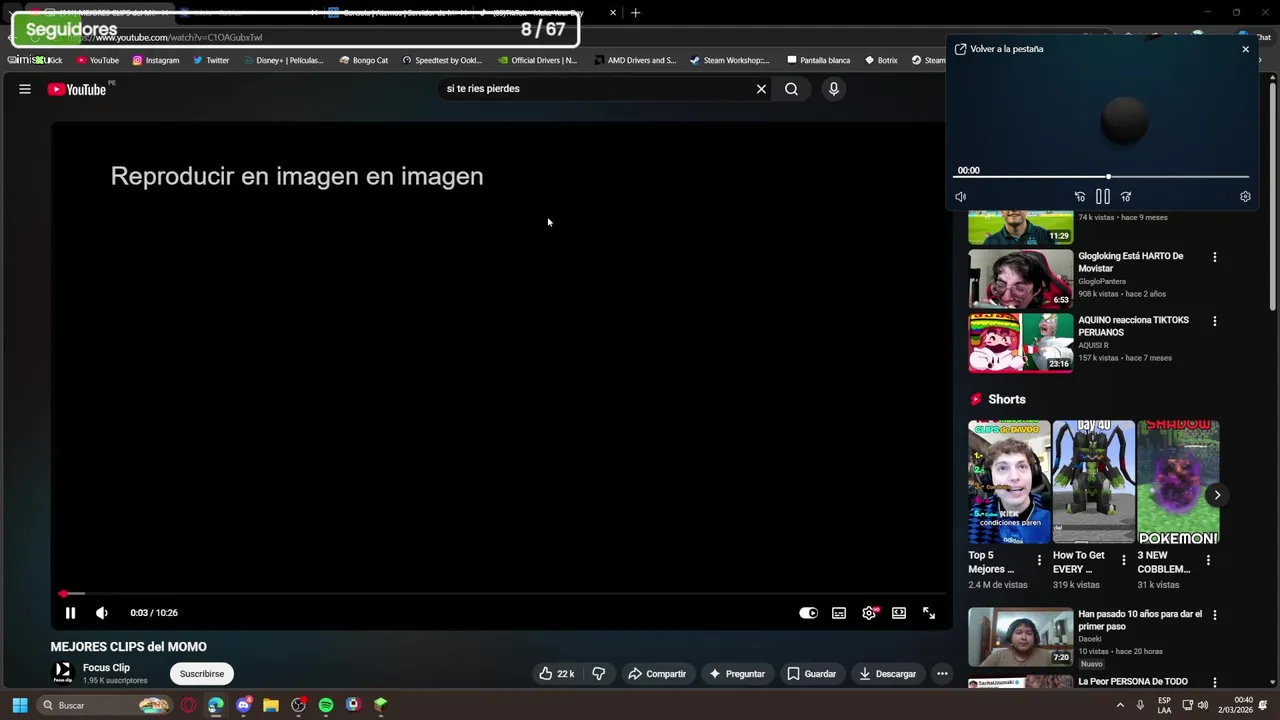Screen dimensions: 1280x720
Task: Open the Top 5 Mejores short thumbnail
Action: click(x=1009, y=482)
